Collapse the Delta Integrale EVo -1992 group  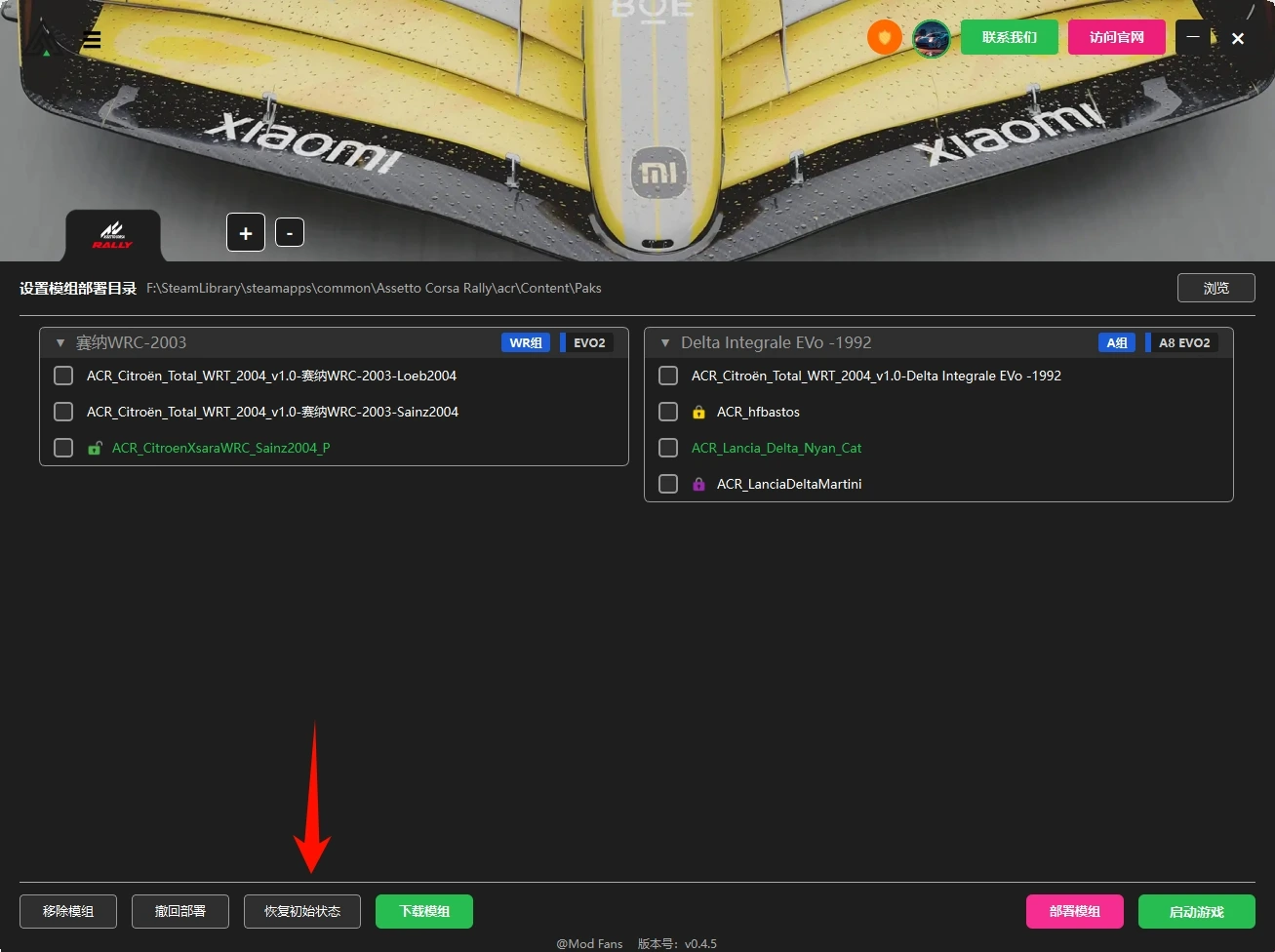coord(665,343)
